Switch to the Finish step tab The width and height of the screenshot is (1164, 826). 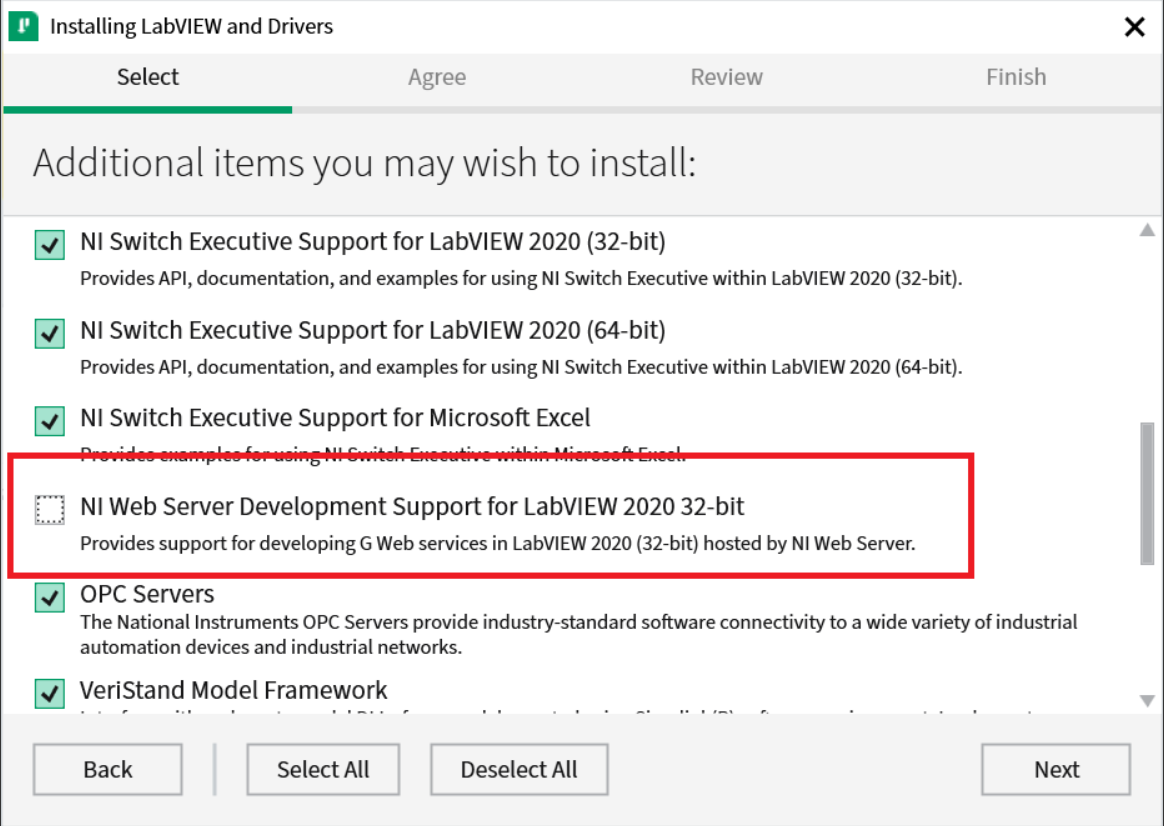[x=1016, y=77]
